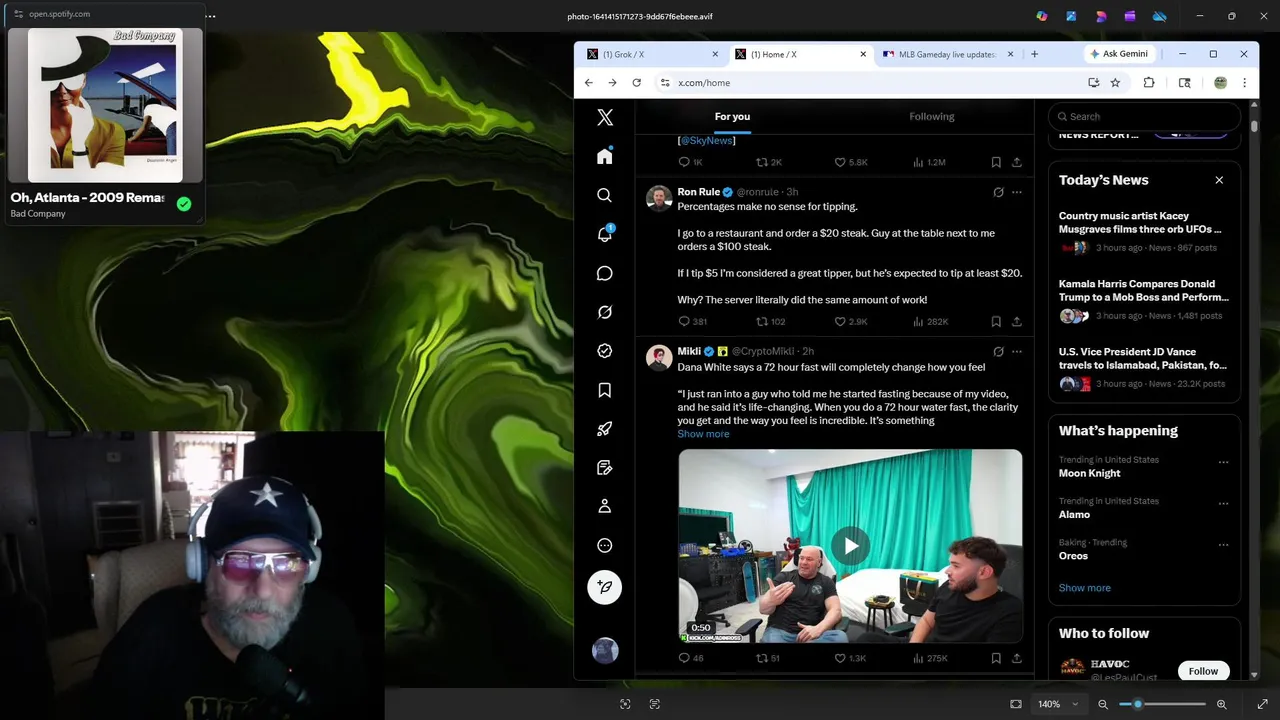Share Ron Rule's tipping post

[x=1017, y=322]
